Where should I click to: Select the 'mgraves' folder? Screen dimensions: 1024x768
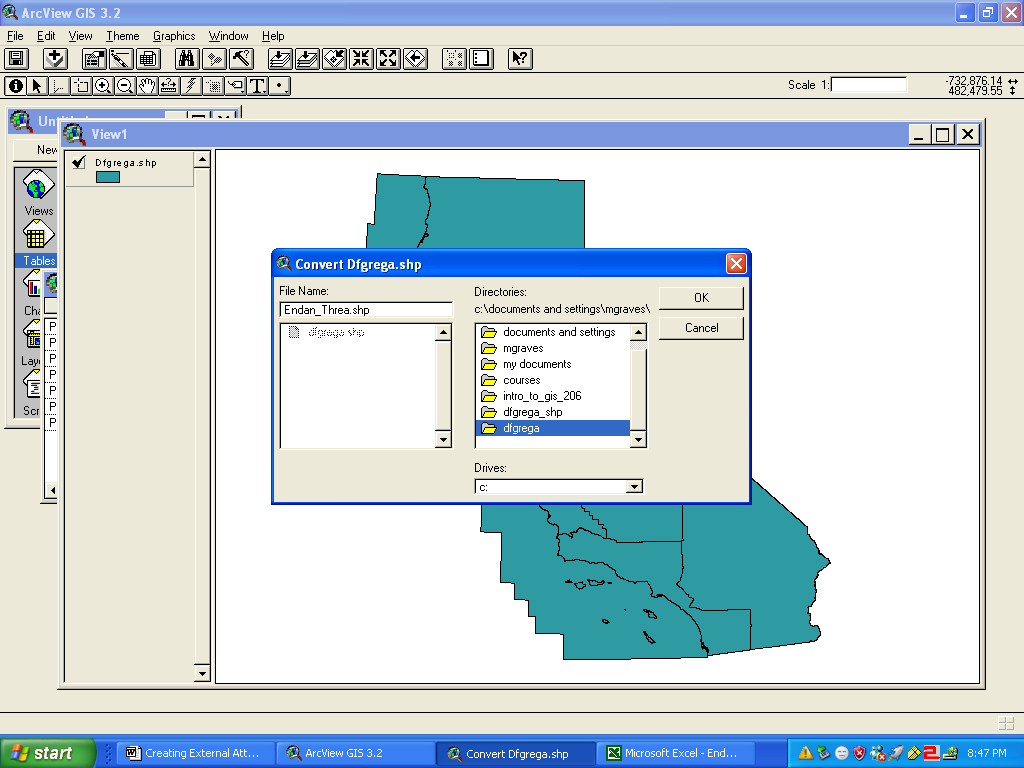tap(552, 348)
